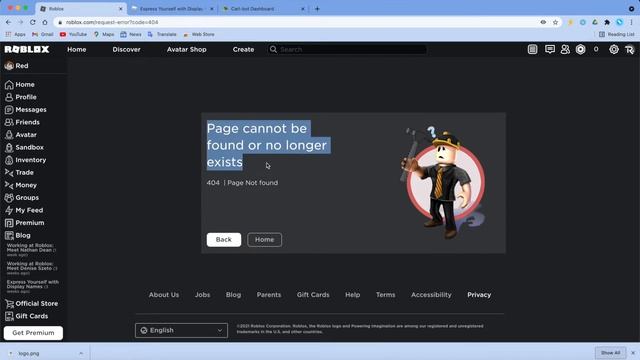640x360 pixels.
Task: Open the Home sidebar icon
Action: 9,84
